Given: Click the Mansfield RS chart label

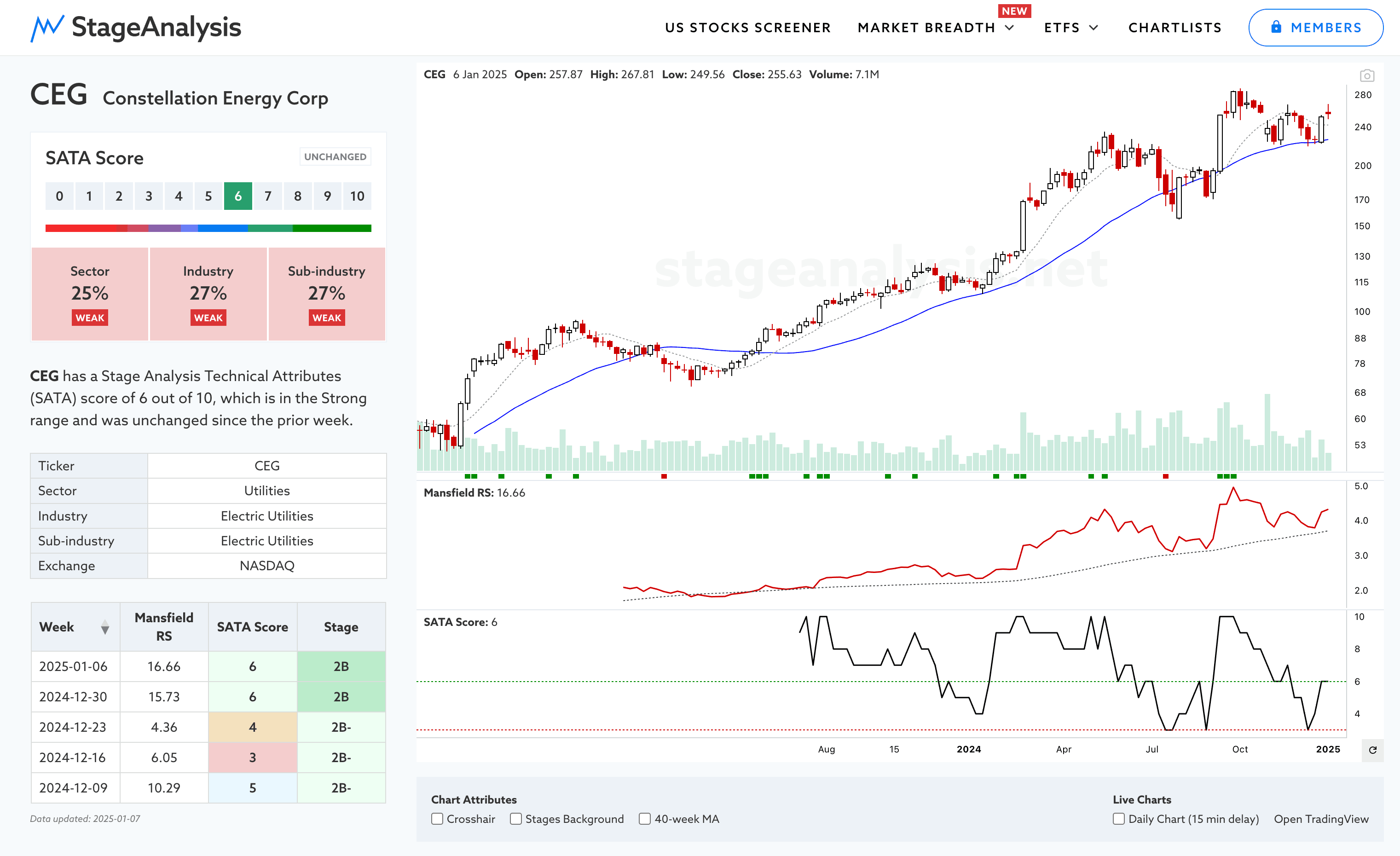Looking at the screenshot, I should [x=474, y=493].
